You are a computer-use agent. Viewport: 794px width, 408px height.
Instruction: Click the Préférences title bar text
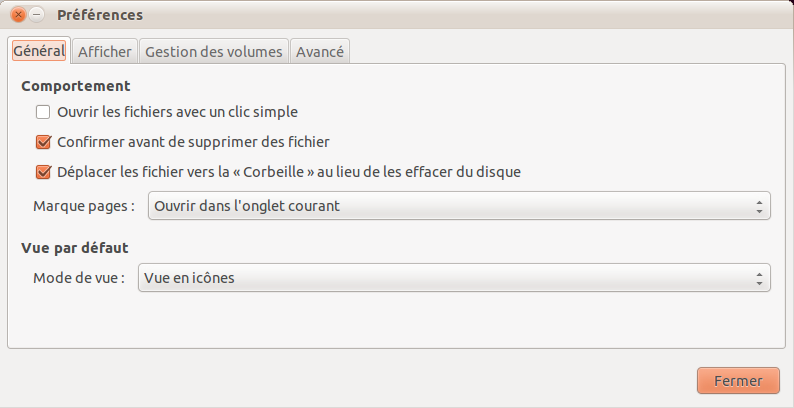point(100,15)
